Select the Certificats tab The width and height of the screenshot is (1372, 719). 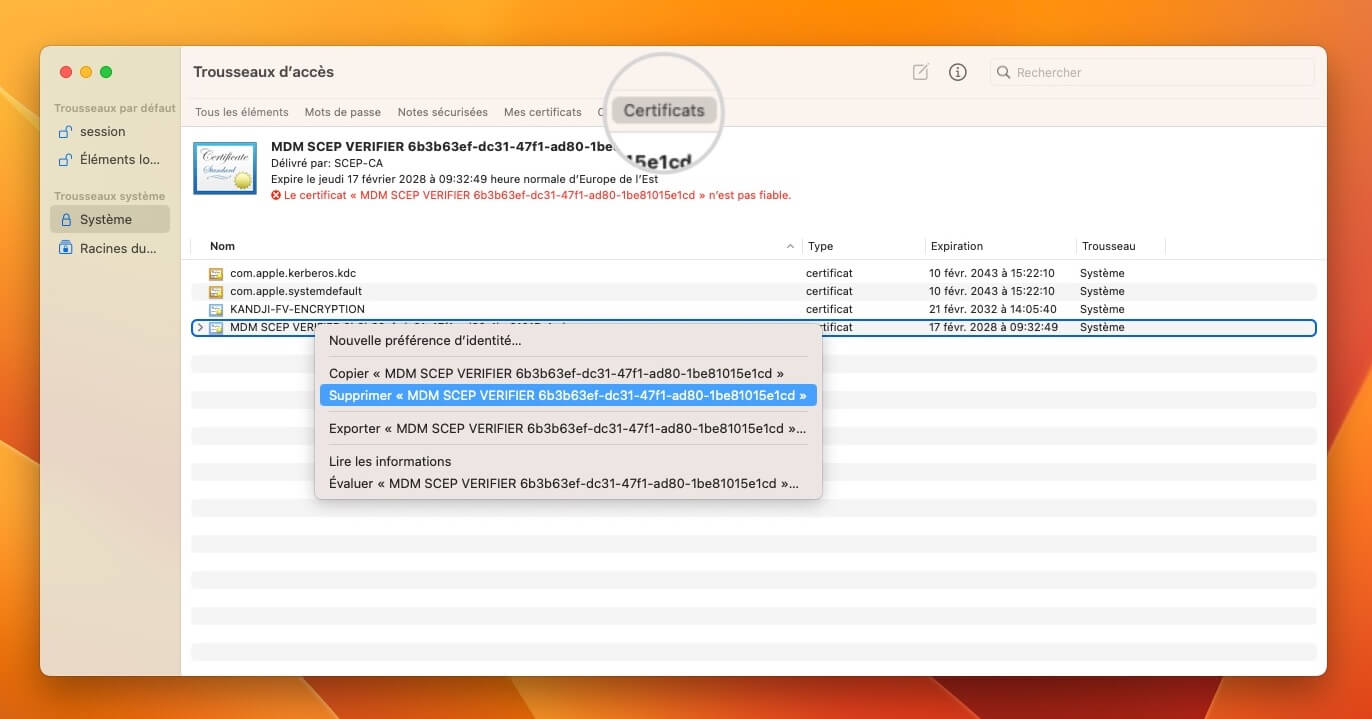[x=664, y=111]
